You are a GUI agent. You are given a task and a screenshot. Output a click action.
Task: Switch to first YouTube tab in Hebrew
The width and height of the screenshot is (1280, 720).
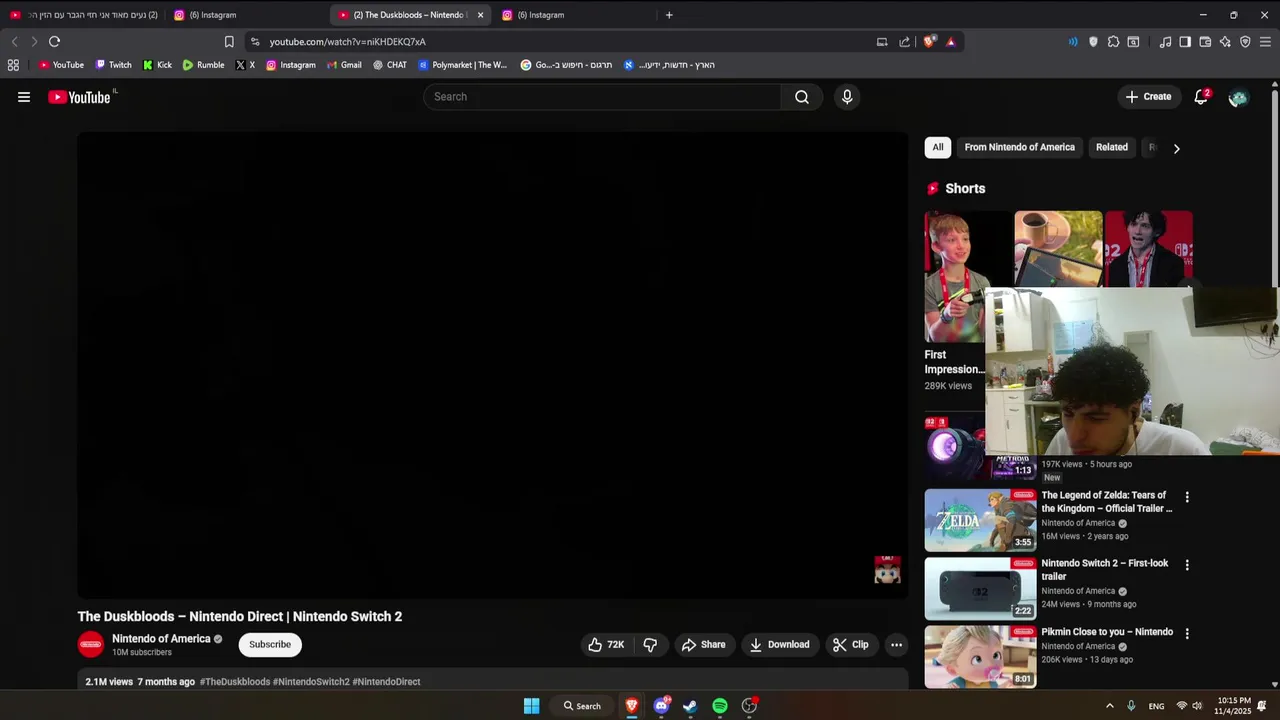[x=84, y=15]
